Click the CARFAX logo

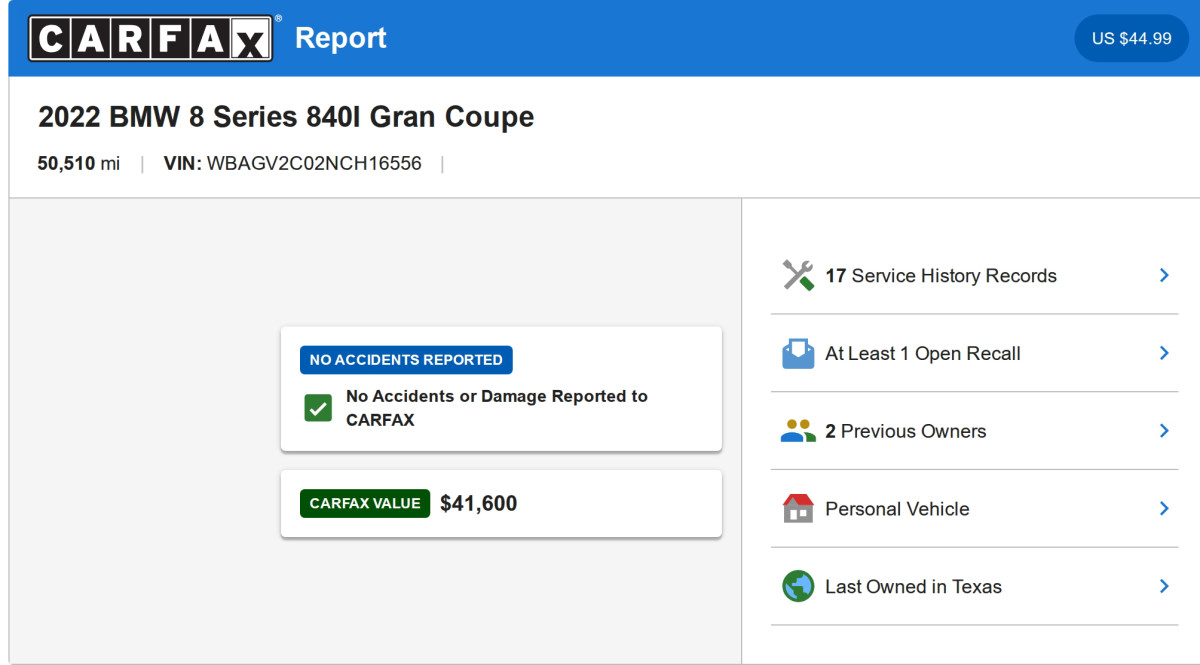[151, 38]
